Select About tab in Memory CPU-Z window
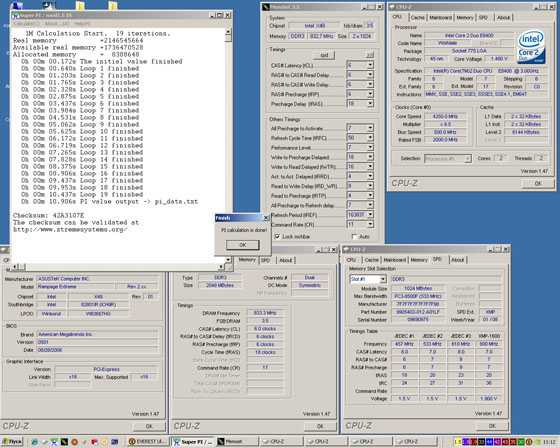The width and height of the screenshot is (560, 448). (286, 260)
